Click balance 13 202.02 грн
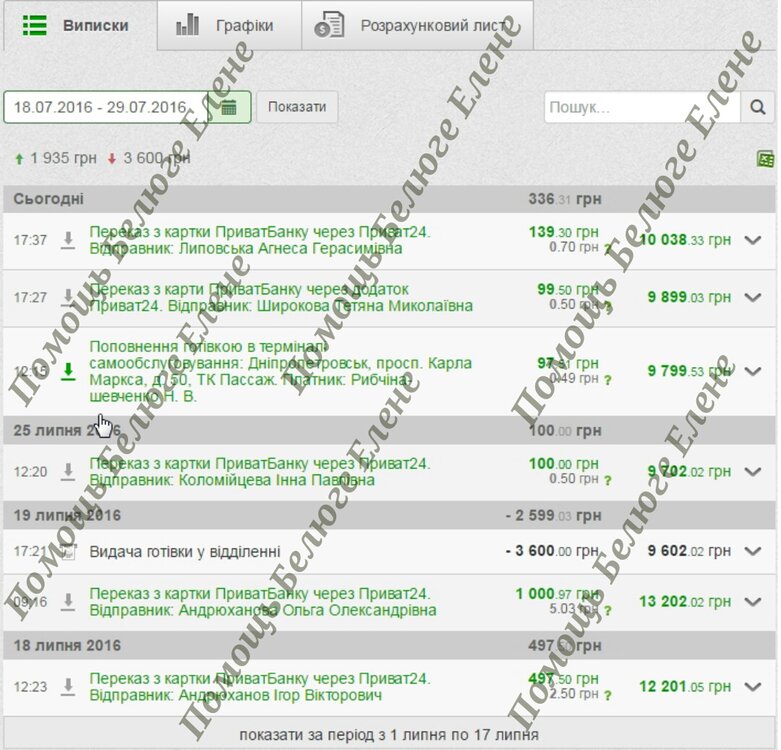The width and height of the screenshot is (781, 750). pyautogui.click(x=685, y=602)
